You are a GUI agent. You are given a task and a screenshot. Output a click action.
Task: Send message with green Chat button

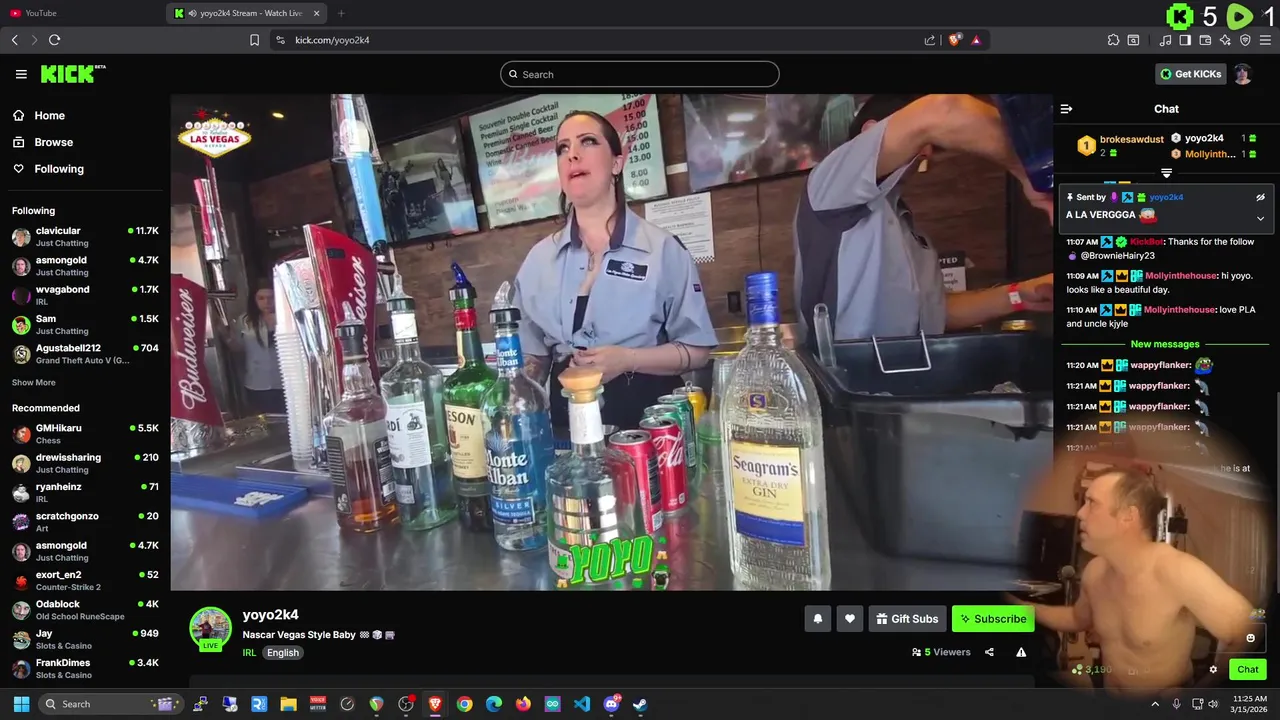click(1248, 670)
